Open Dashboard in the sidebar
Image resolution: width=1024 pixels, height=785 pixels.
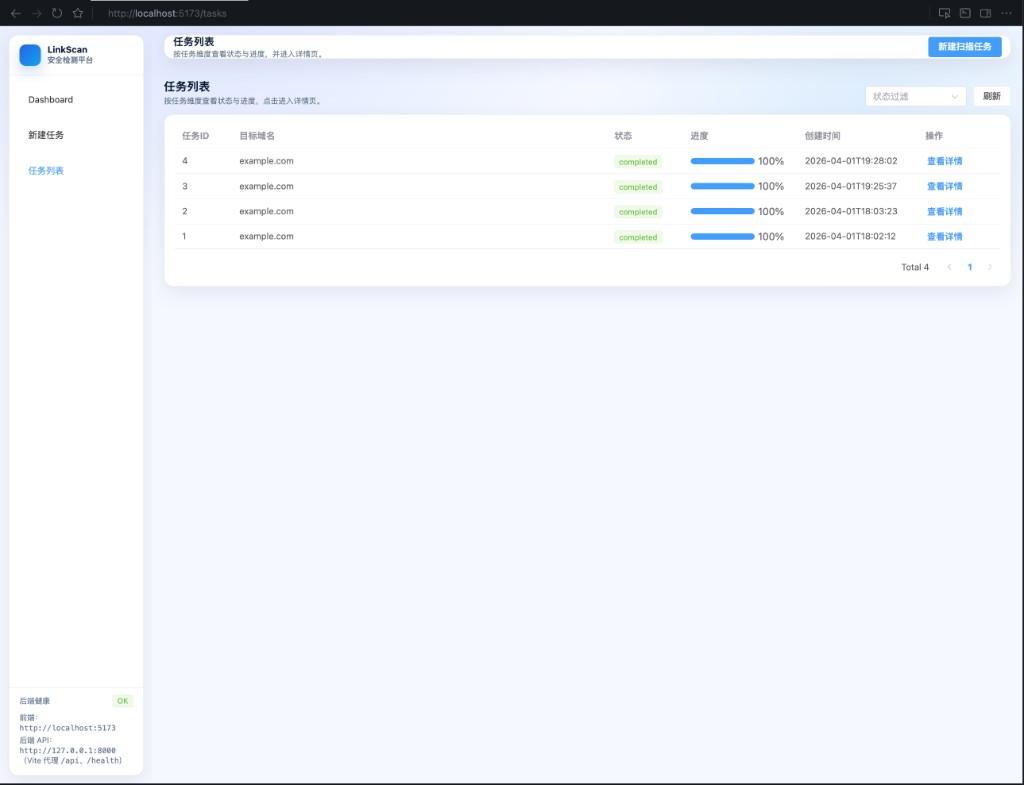(50, 99)
